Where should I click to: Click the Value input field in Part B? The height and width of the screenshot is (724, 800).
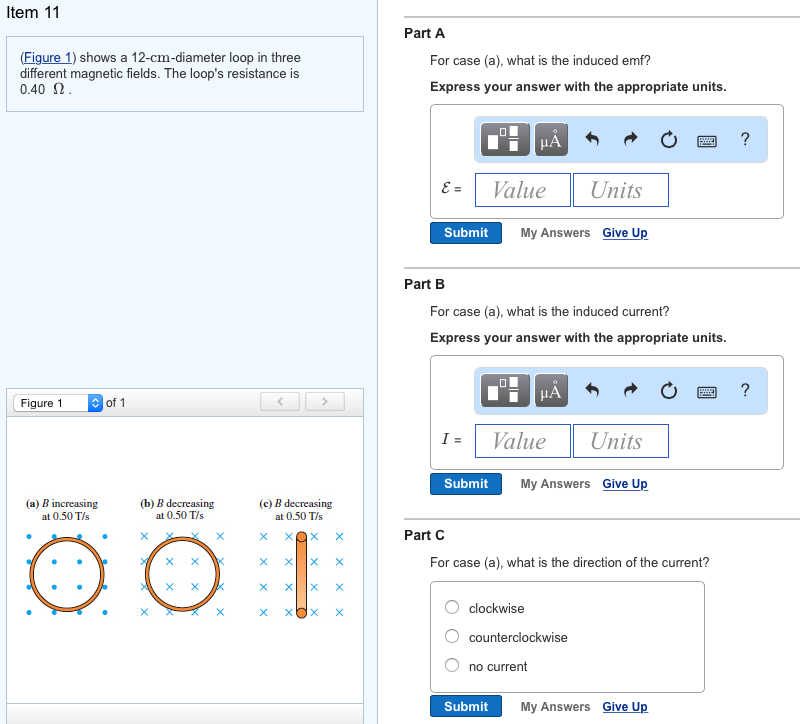point(522,441)
